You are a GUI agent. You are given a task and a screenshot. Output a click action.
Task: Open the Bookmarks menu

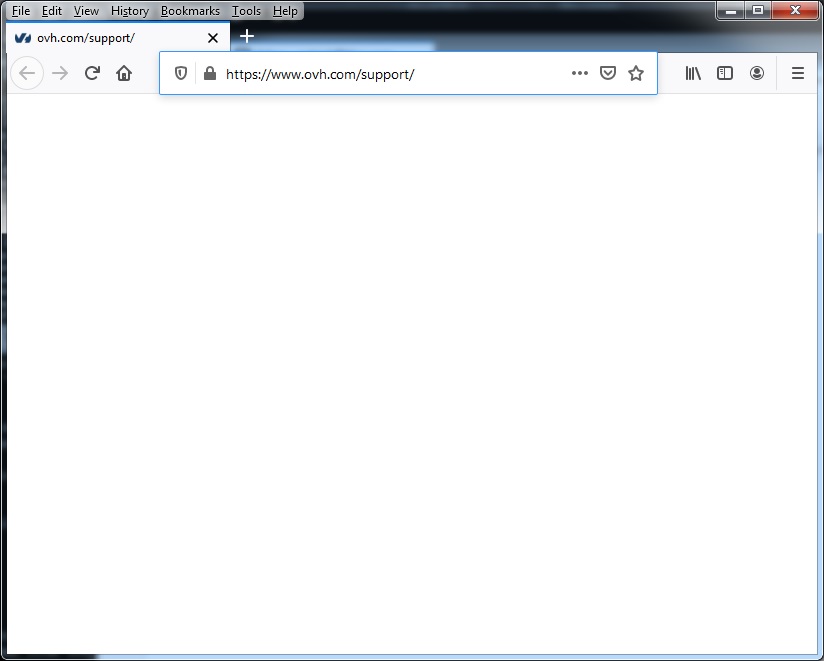click(x=190, y=11)
